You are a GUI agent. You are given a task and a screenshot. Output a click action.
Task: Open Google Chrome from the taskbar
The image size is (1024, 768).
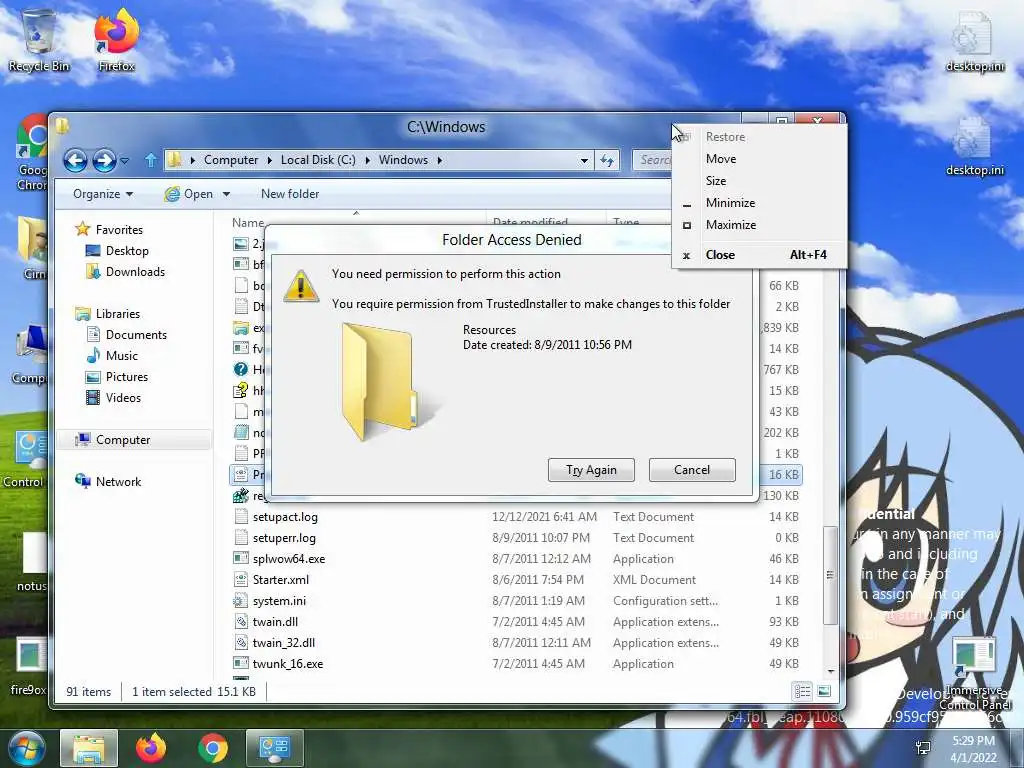[x=213, y=748]
